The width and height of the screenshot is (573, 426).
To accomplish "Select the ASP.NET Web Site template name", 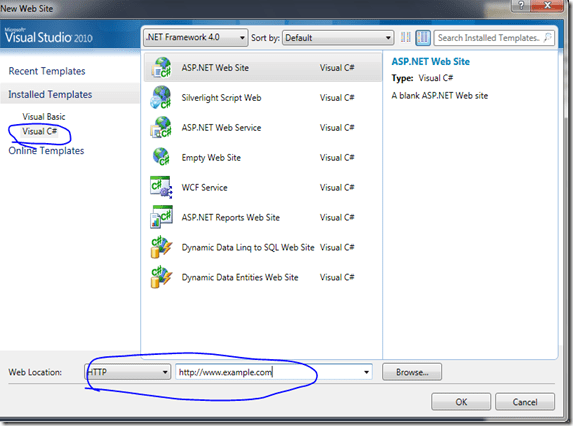I will (215, 68).
